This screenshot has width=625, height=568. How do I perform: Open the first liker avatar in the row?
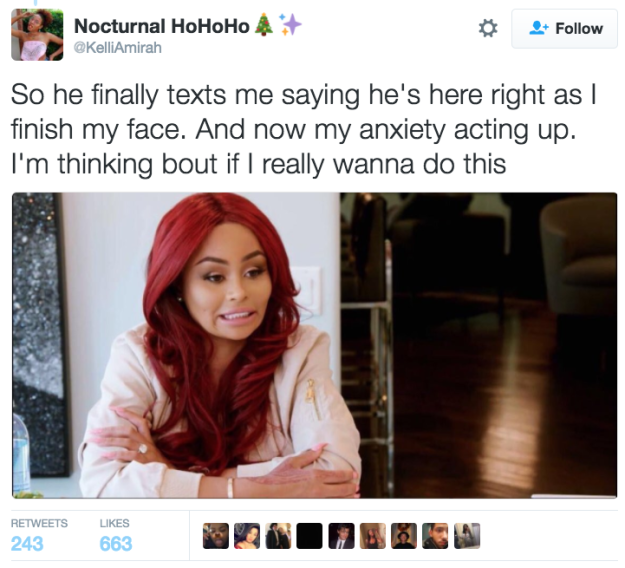[x=216, y=536]
